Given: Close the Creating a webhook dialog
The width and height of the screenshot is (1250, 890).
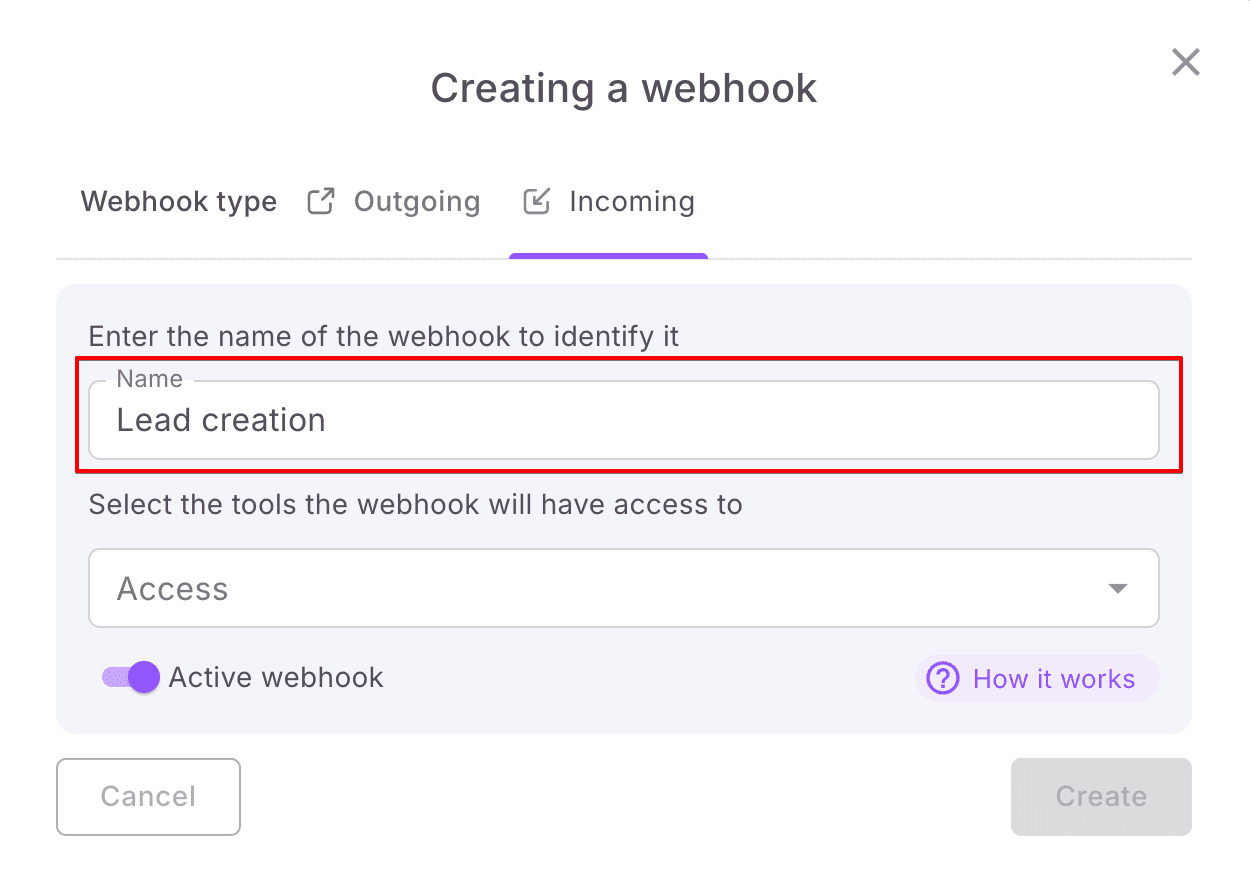Looking at the screenshot, I should (1185, 63).
